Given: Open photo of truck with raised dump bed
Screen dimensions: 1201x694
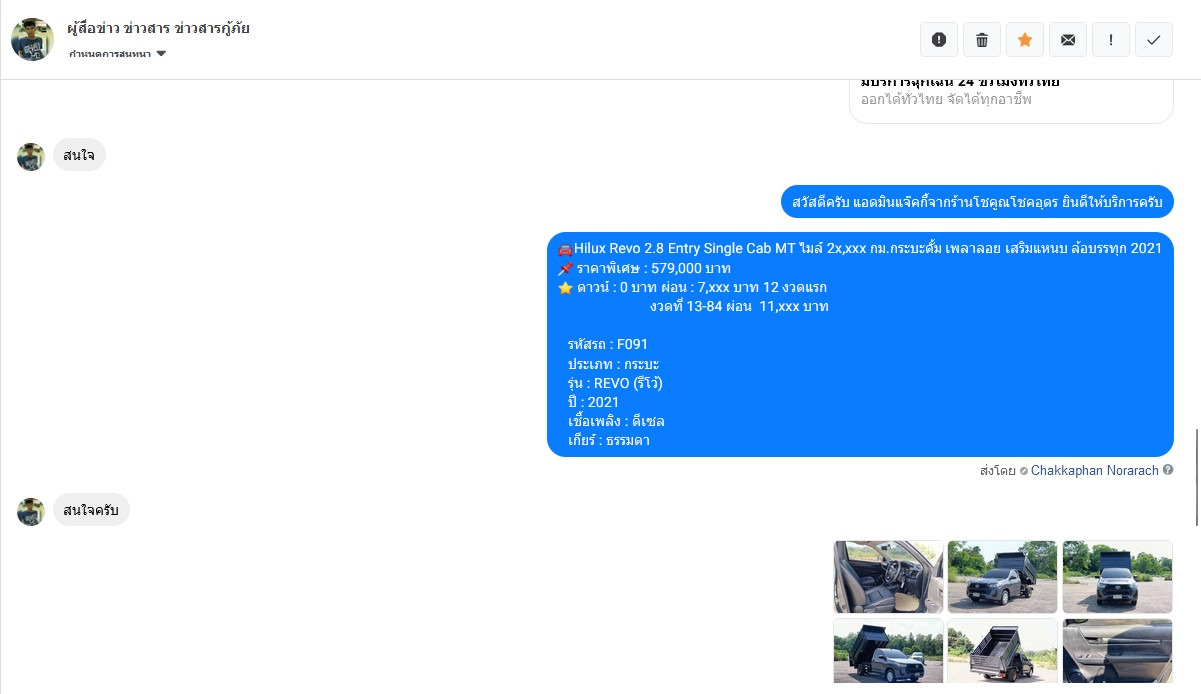Looking at the screenshot, I should click(x=888, y=650).
